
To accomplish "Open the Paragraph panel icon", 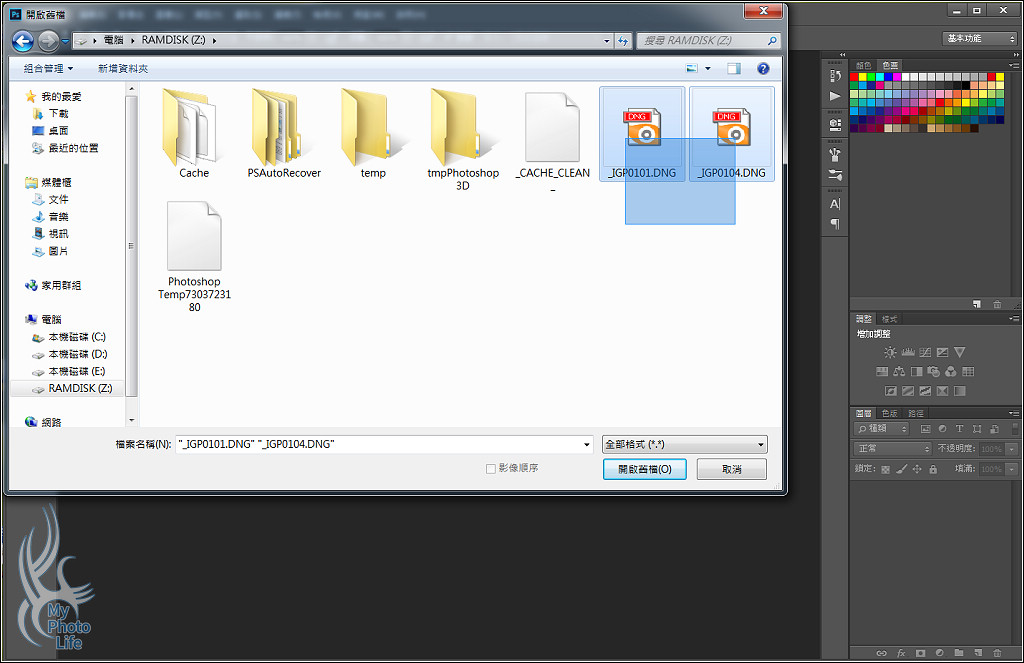I will click(835, 224).
